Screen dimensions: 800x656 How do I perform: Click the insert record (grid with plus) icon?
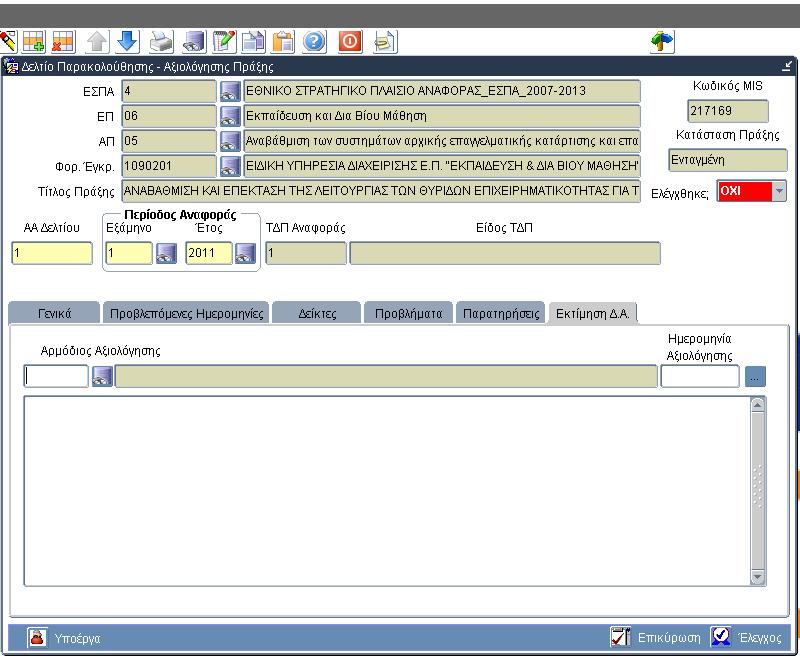tap(34, 41)
